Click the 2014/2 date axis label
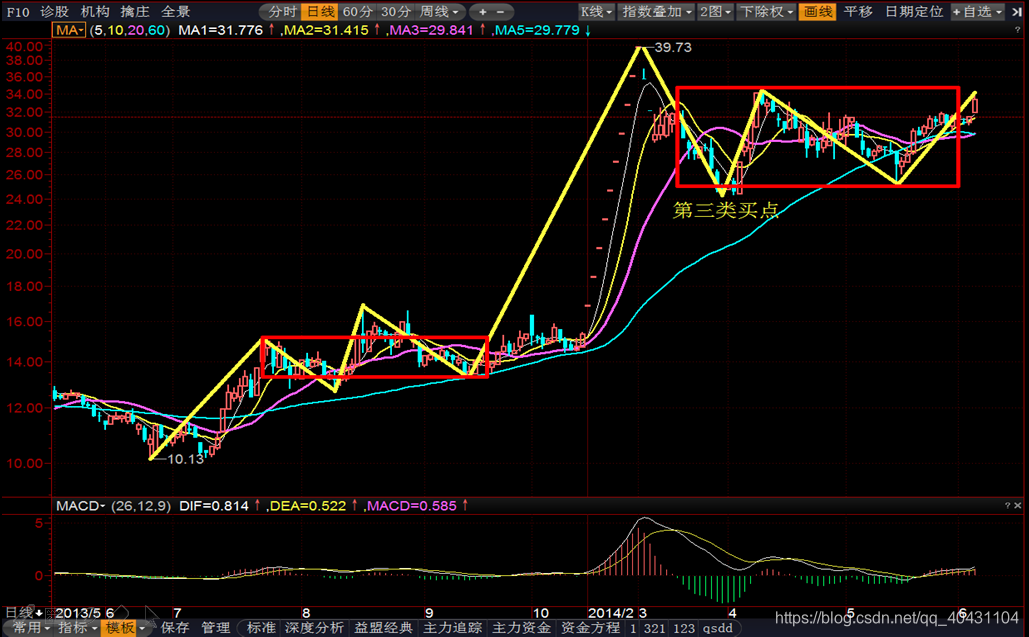The height and width of the screenshot is (637, 1029). click(611, 613)
